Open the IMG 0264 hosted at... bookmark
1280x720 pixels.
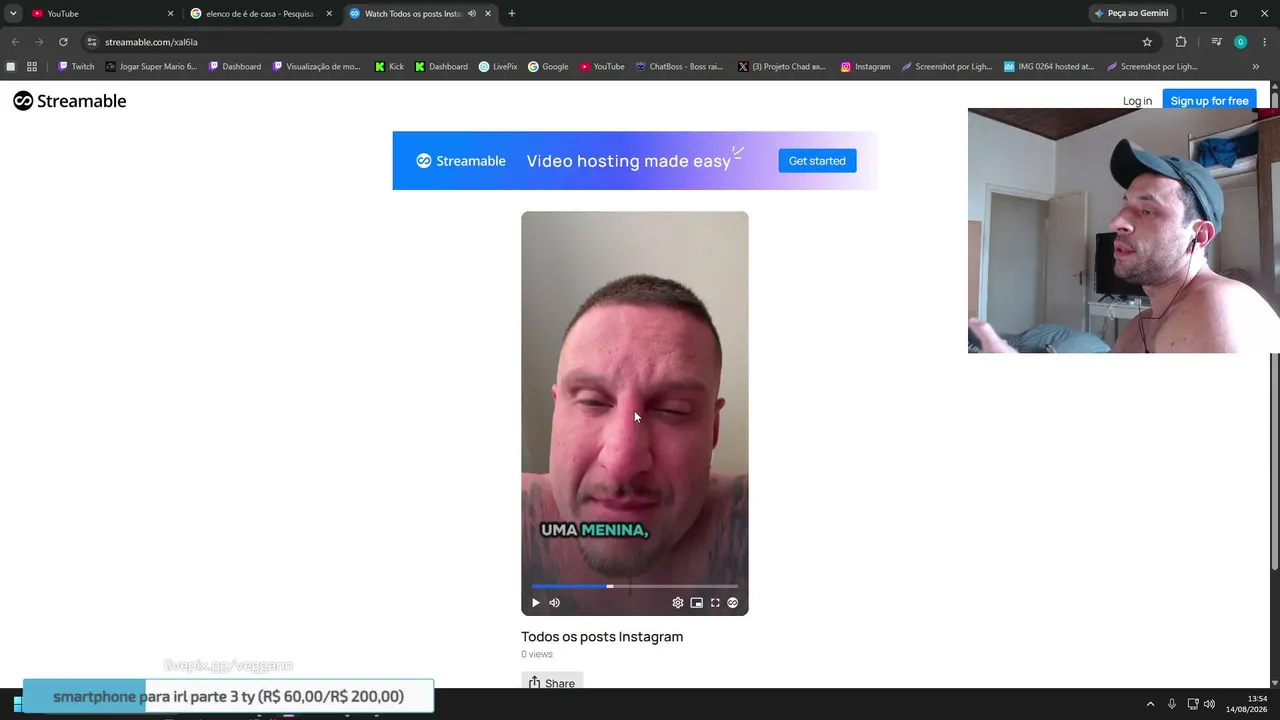(x=1049, y=67)
